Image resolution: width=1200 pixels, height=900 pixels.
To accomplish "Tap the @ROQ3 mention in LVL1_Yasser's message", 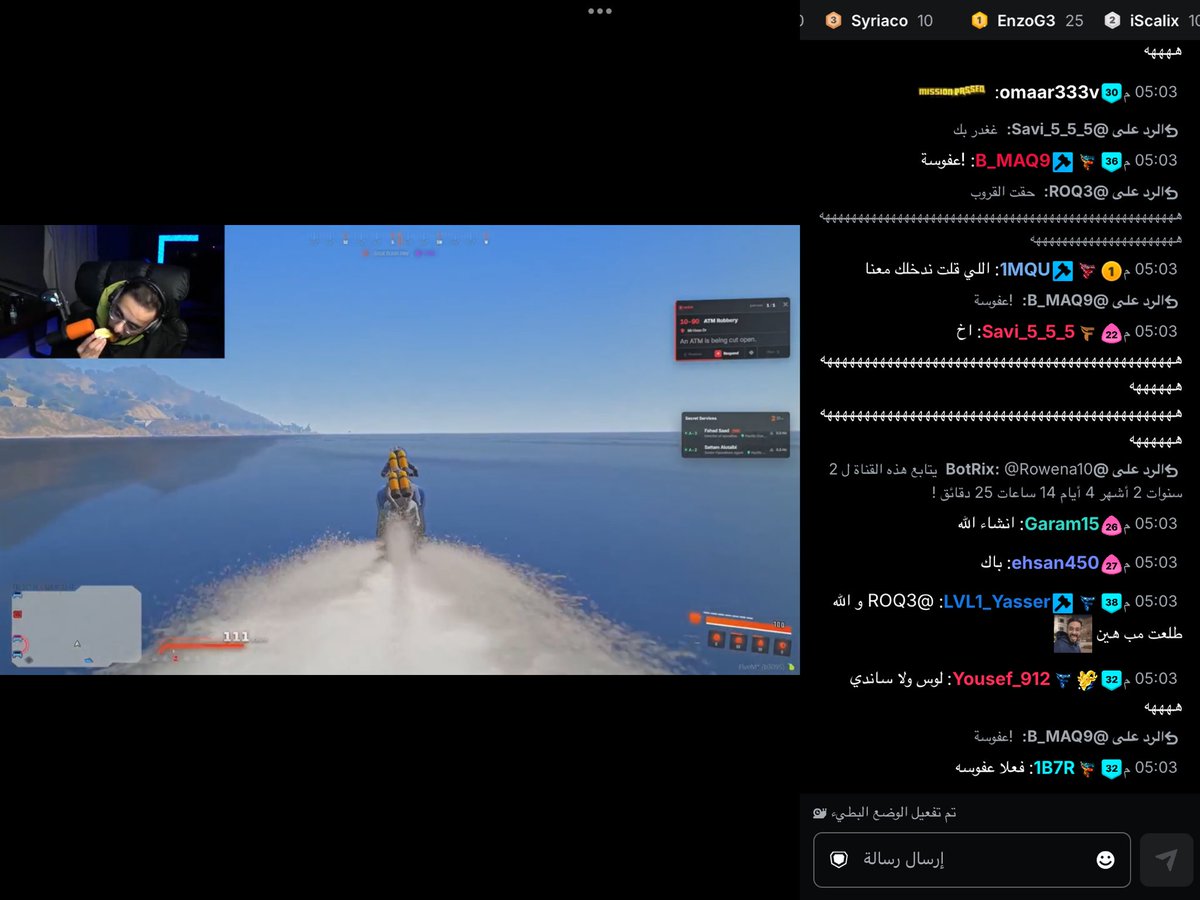I will (x=901, y=602).
